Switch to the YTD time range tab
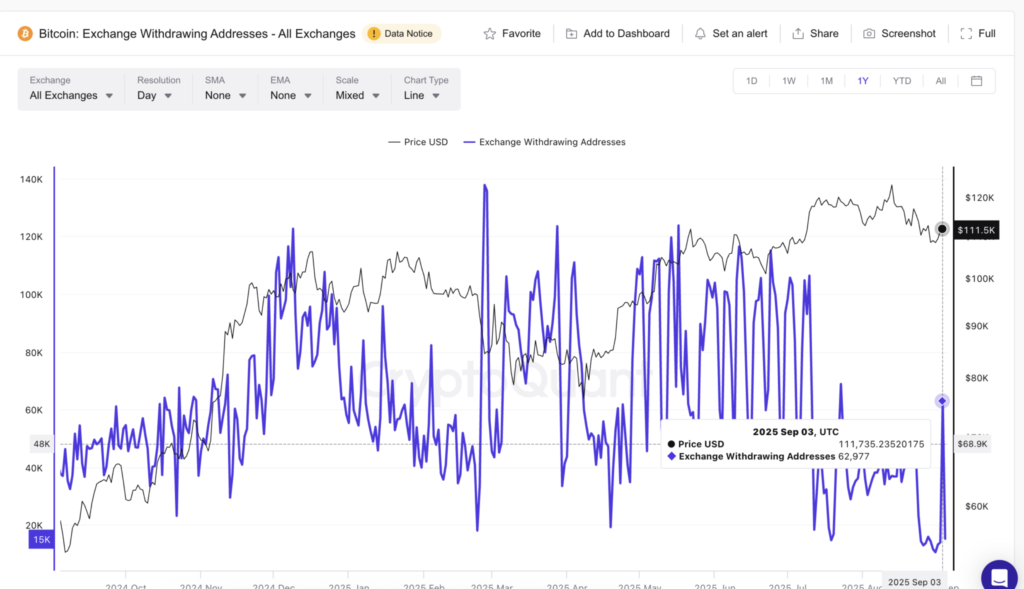Viewport: 1024px width, 589px height. pos(901,80)
